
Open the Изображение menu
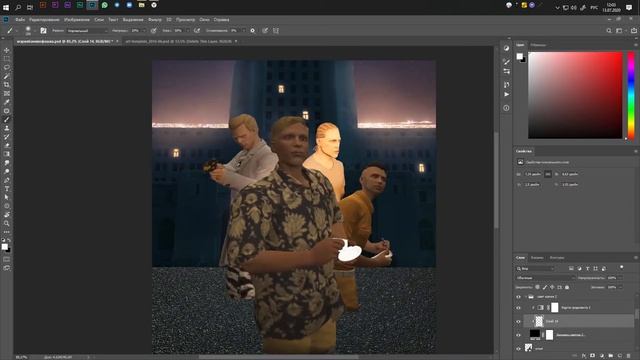click(x=77, y=20)
